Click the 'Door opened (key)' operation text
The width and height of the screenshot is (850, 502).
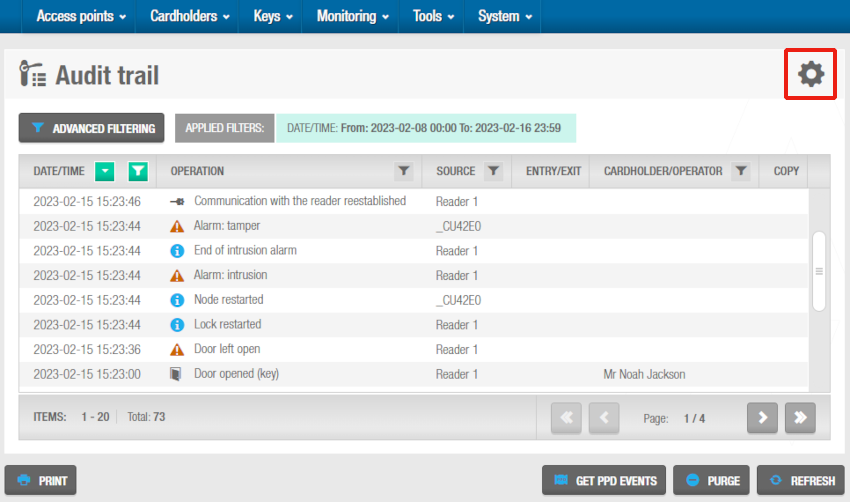click(236, 374)
